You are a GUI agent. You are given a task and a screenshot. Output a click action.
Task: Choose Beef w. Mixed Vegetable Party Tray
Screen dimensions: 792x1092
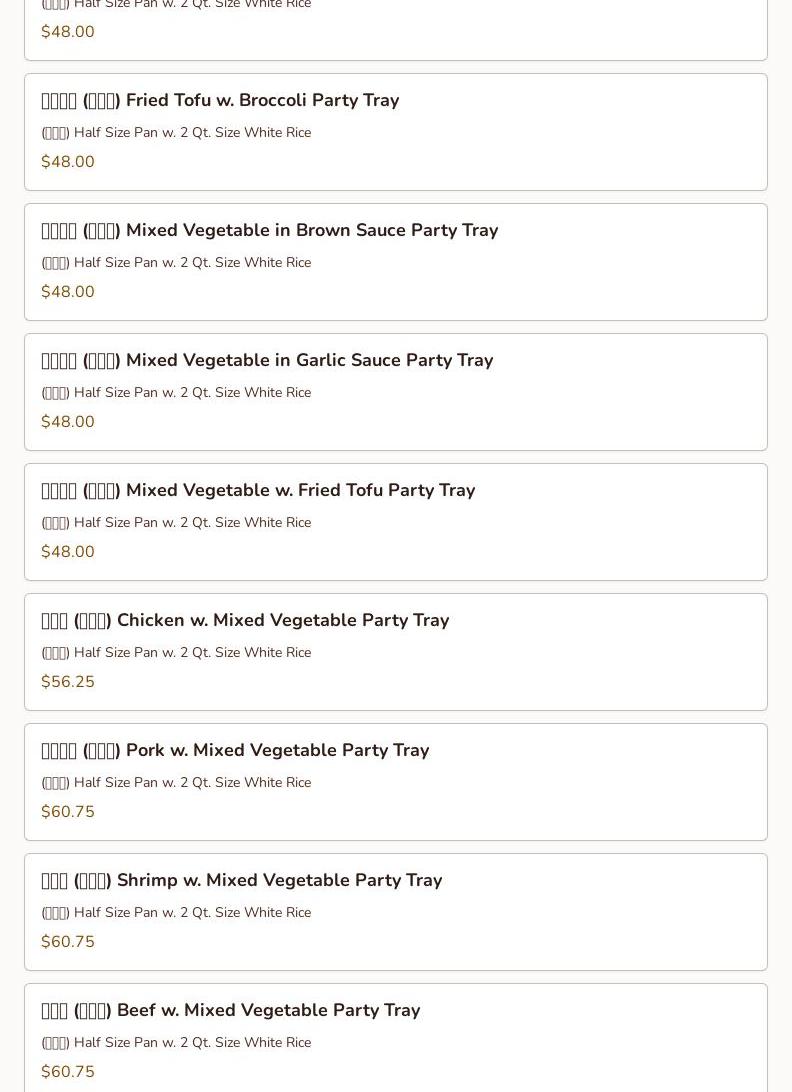[230, 1011]
